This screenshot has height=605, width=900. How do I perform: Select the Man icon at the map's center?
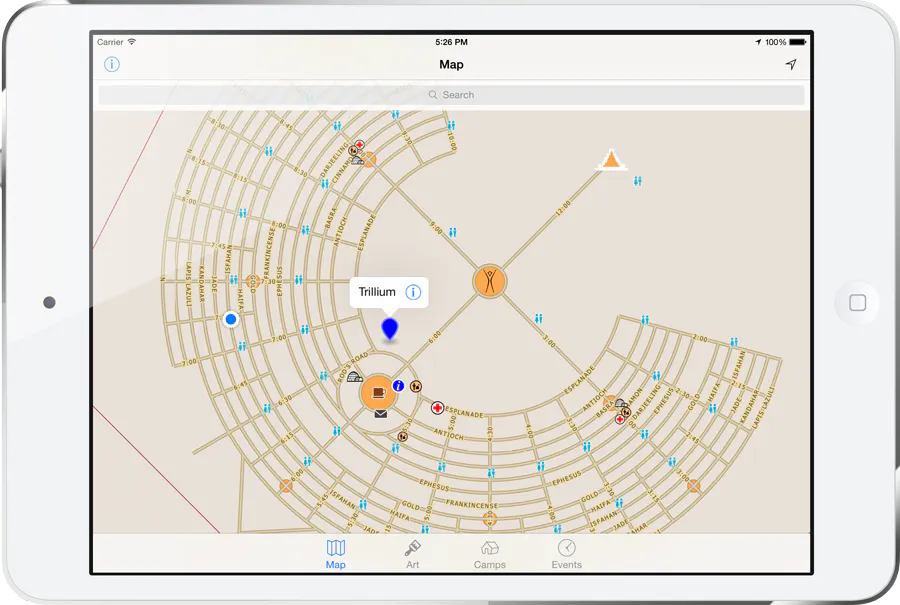click(x=490, y=282)
